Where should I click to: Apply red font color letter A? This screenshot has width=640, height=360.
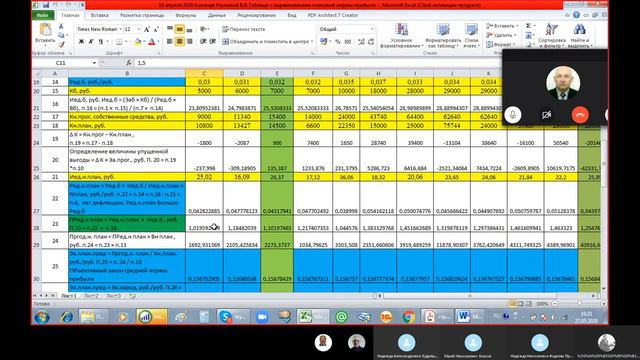click(x=152, y=42)
